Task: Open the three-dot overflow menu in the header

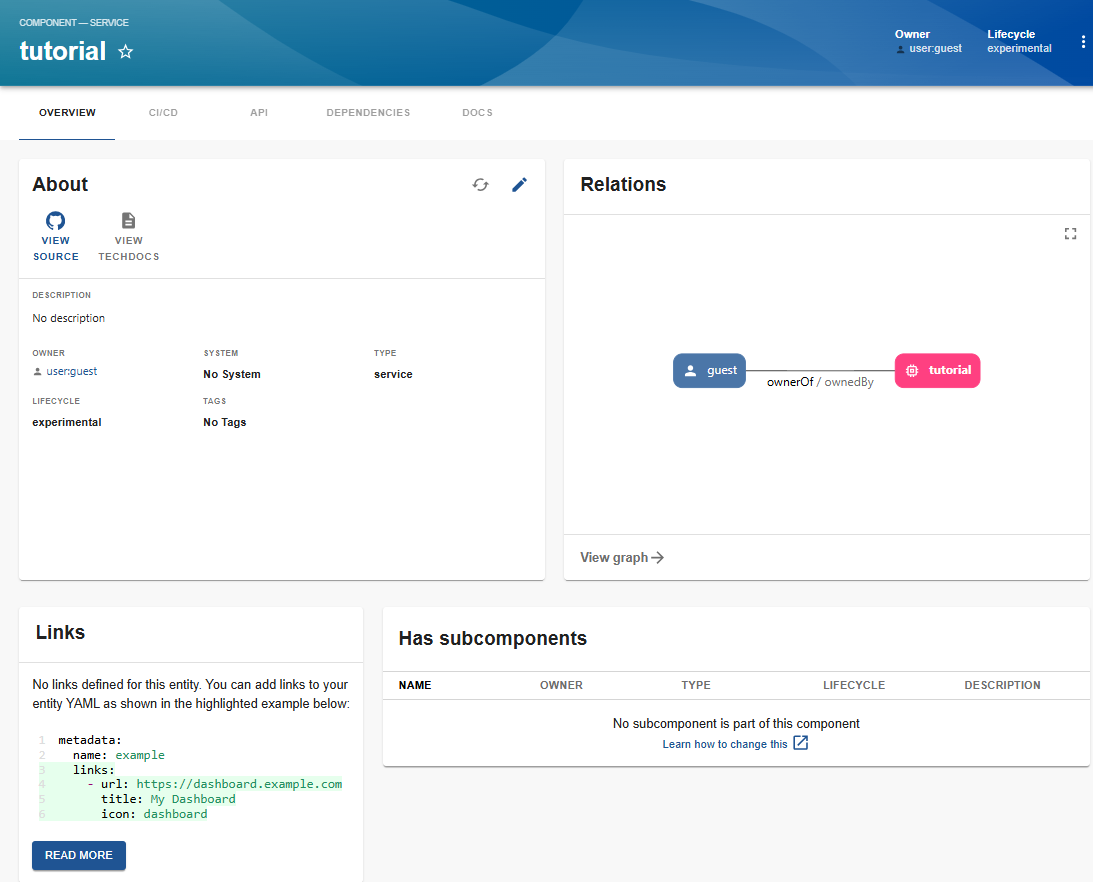Action: pyautogui.click(x=1083, y=41)
